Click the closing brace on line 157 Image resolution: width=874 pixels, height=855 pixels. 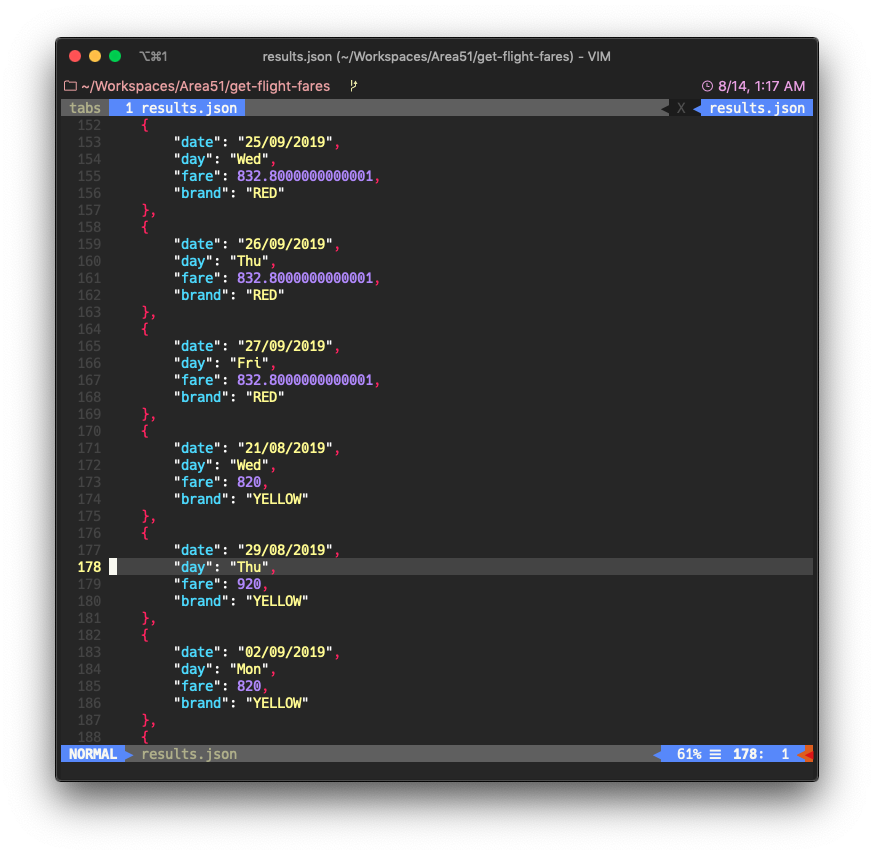click(145, 210)
